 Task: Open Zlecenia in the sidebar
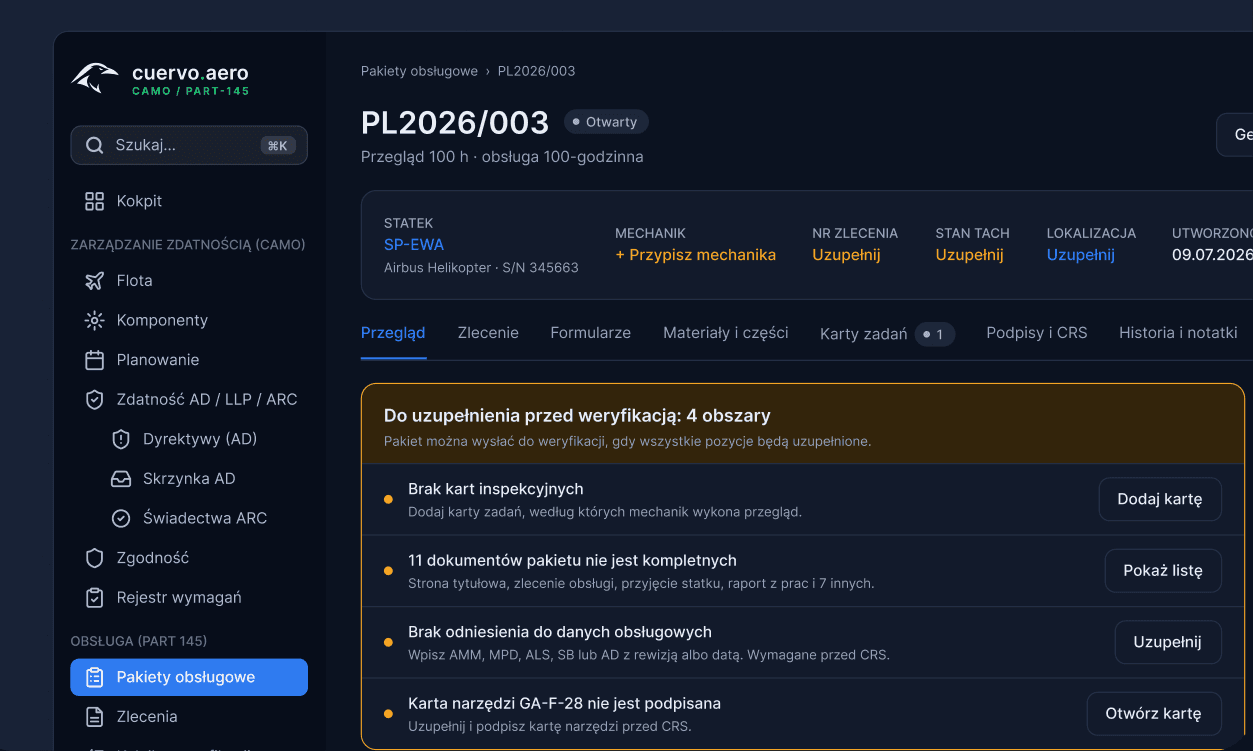click(189, 717)
